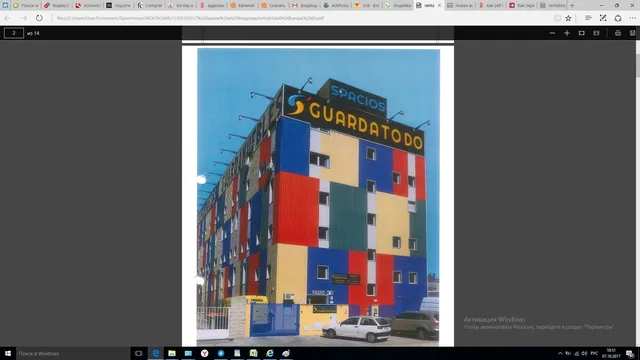The height and width of the screenshot is (360, 640).
Task: Open reading view icon in address bar
Action: click(x=557, y=18)
